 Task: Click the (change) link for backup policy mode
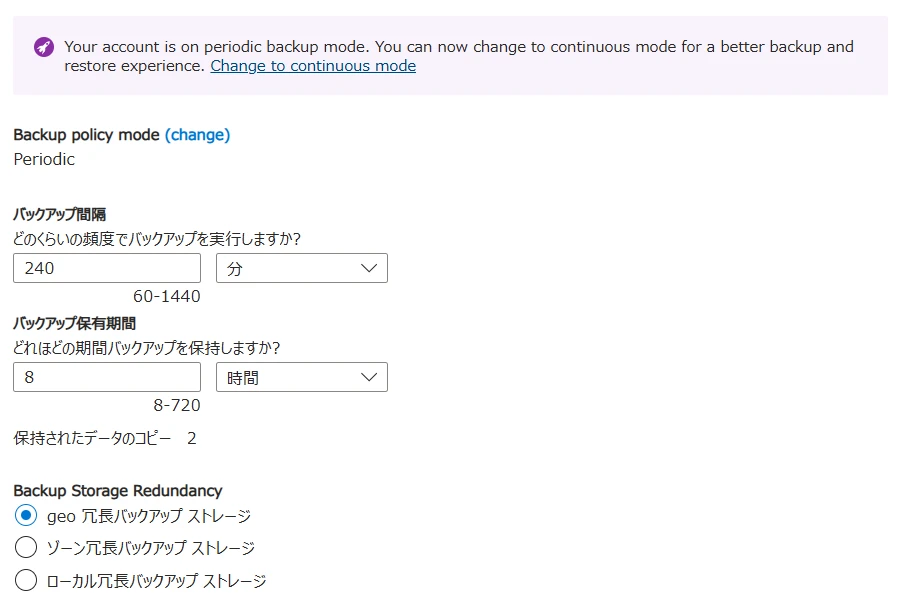197,135
